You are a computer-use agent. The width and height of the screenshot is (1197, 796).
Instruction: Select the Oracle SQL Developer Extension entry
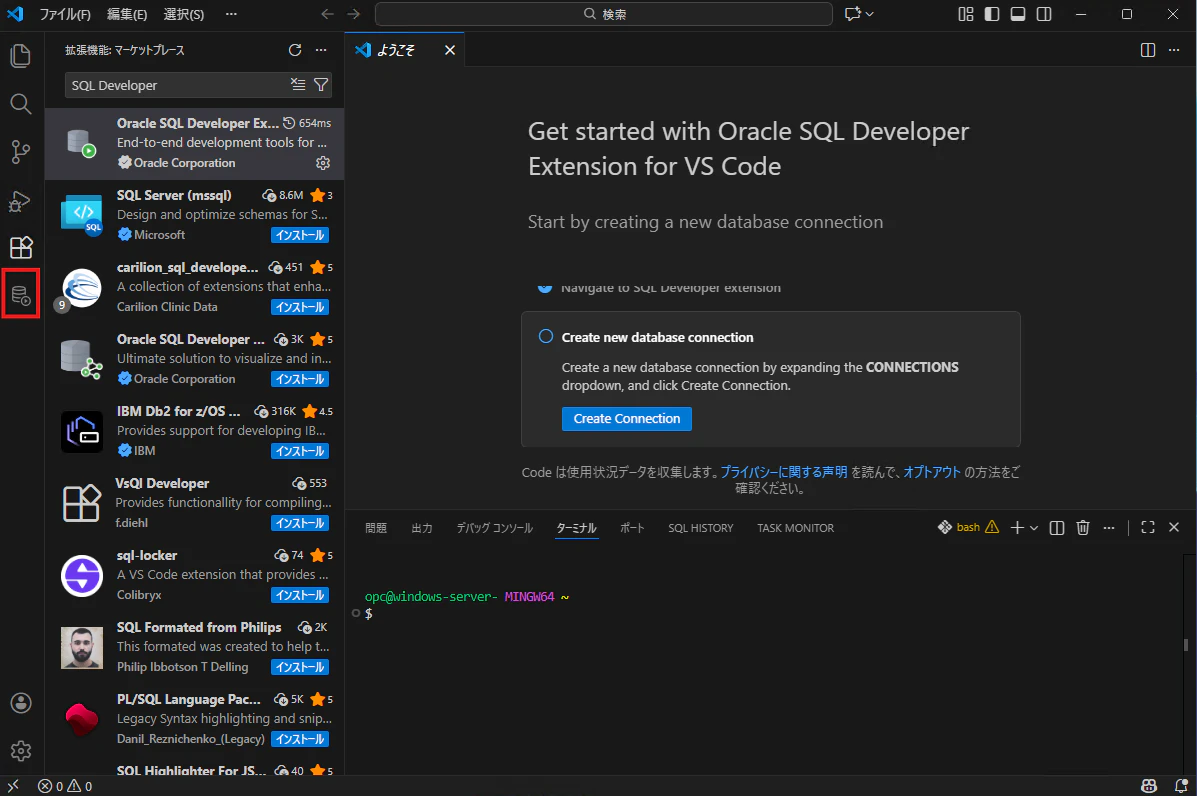click(195, 143)
